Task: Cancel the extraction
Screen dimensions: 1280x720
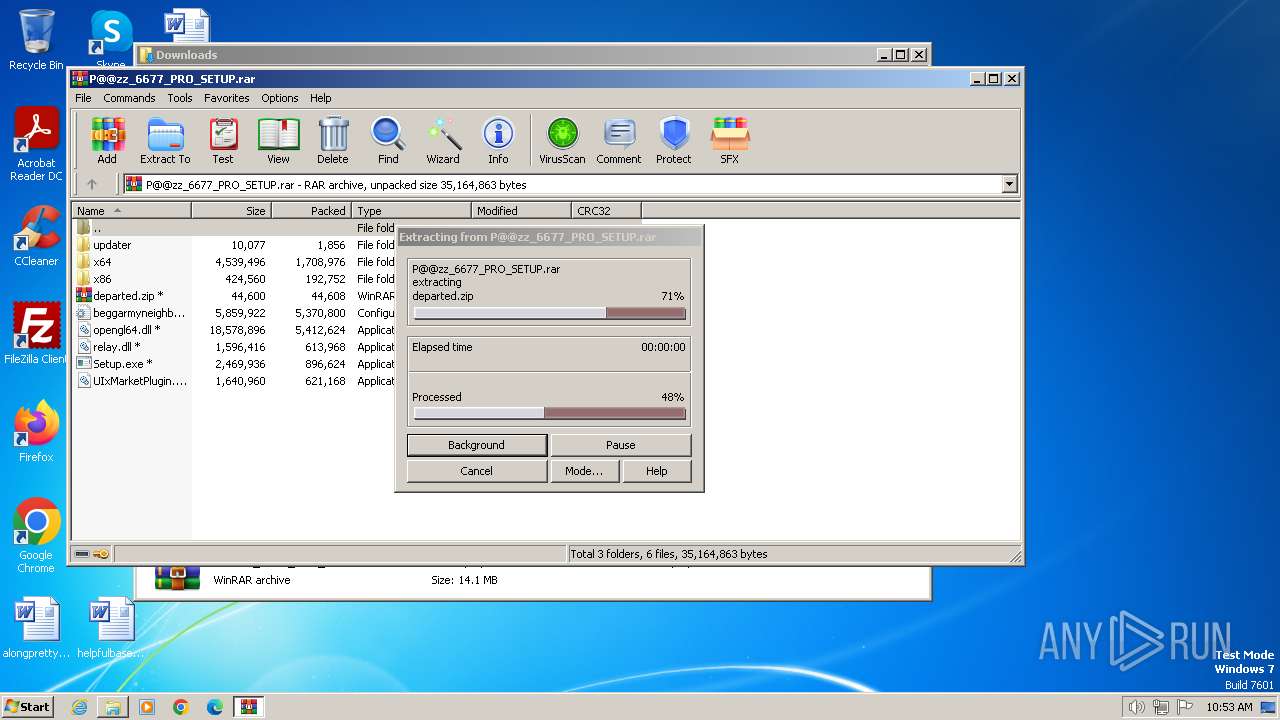Action: coord(477,471)
